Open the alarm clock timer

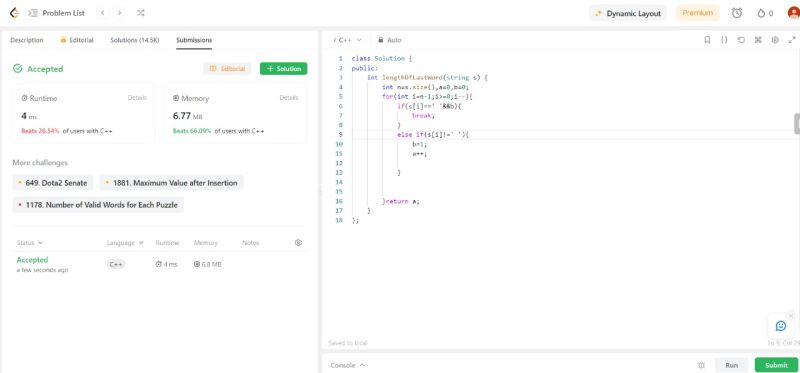coord(737,13)
